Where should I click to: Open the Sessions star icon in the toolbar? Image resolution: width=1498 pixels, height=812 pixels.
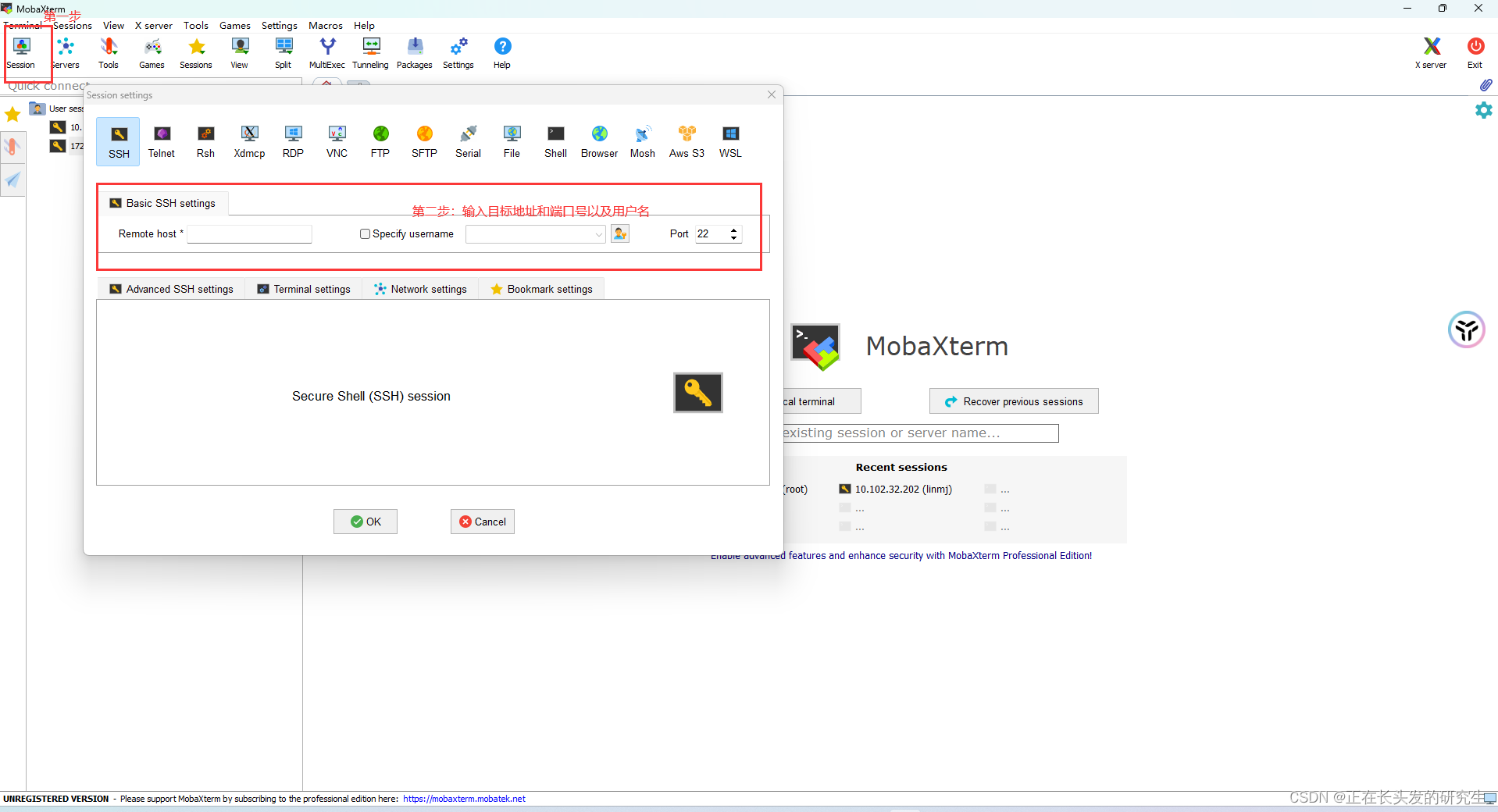196,53
